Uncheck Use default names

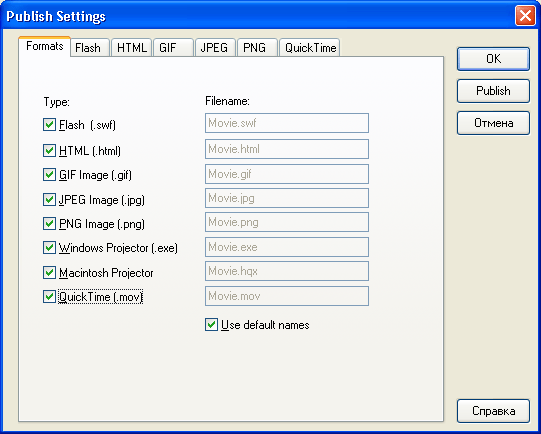pos(211,325)
